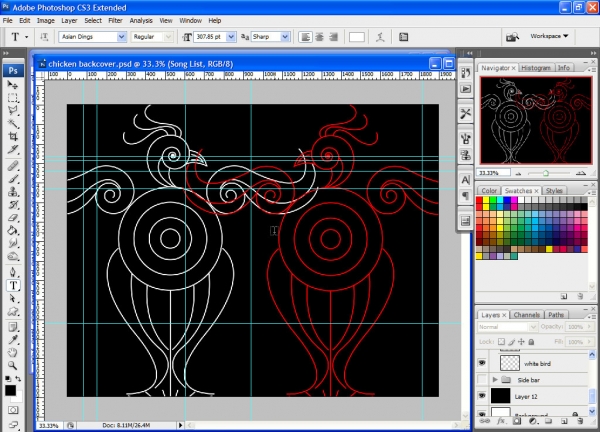This screenshot has height=432, width=600.
Task: Select the History Brush tool
Action: coord(13,204)
